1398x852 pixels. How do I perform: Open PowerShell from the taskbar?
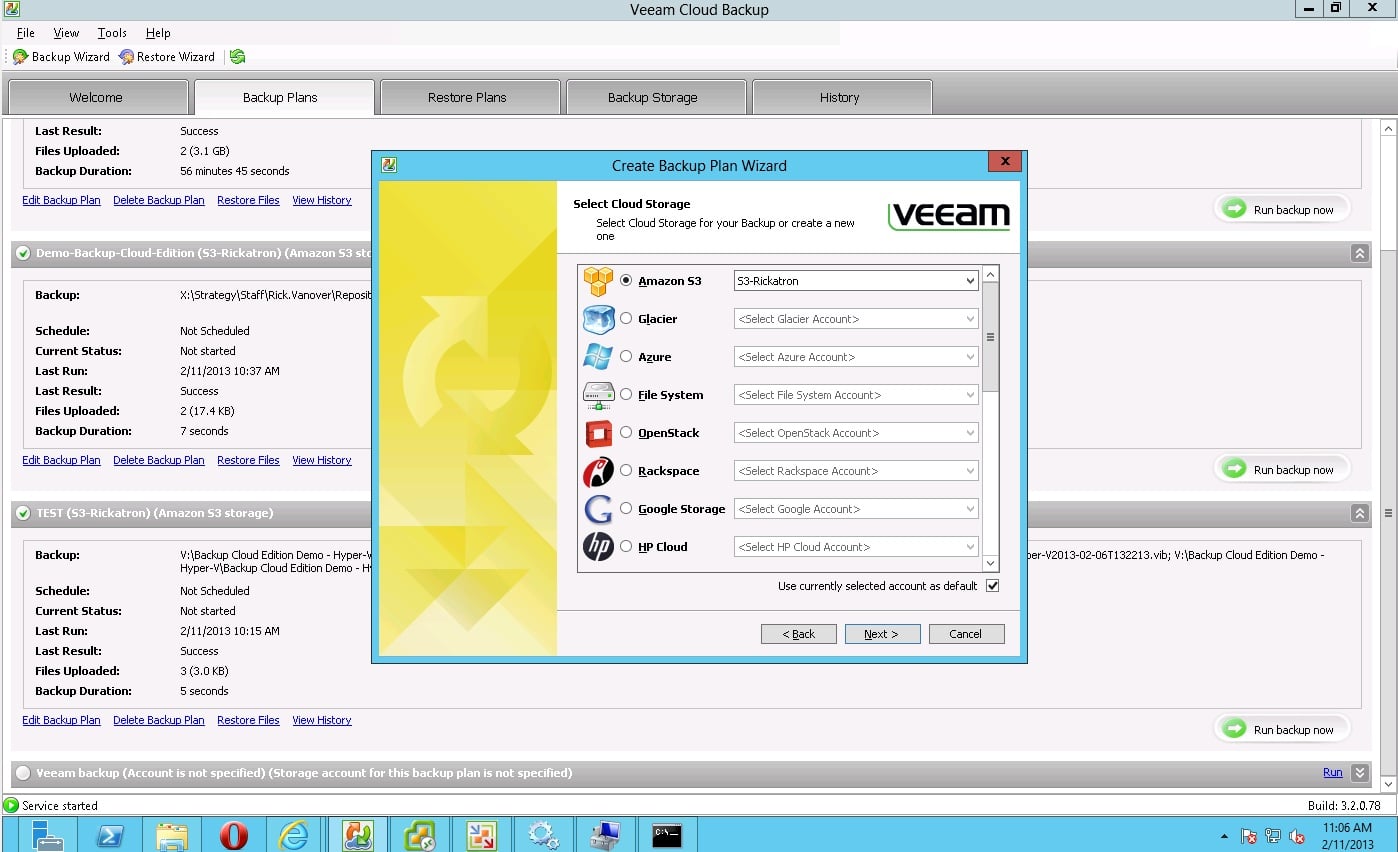(110, 835)
